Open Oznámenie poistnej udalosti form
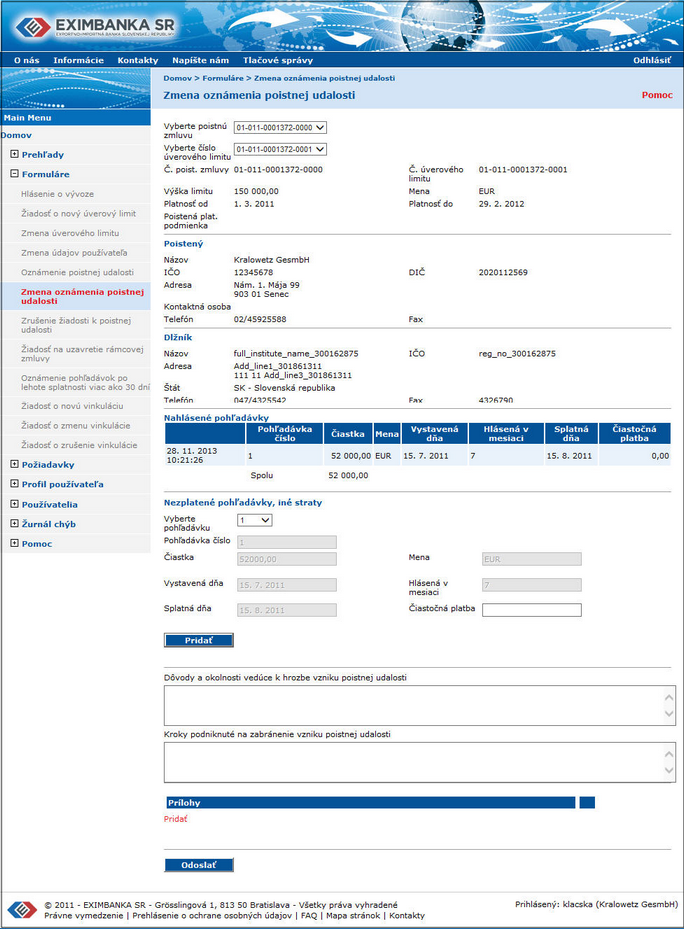Screen dimensions: 684x929 tap(77, 272)
